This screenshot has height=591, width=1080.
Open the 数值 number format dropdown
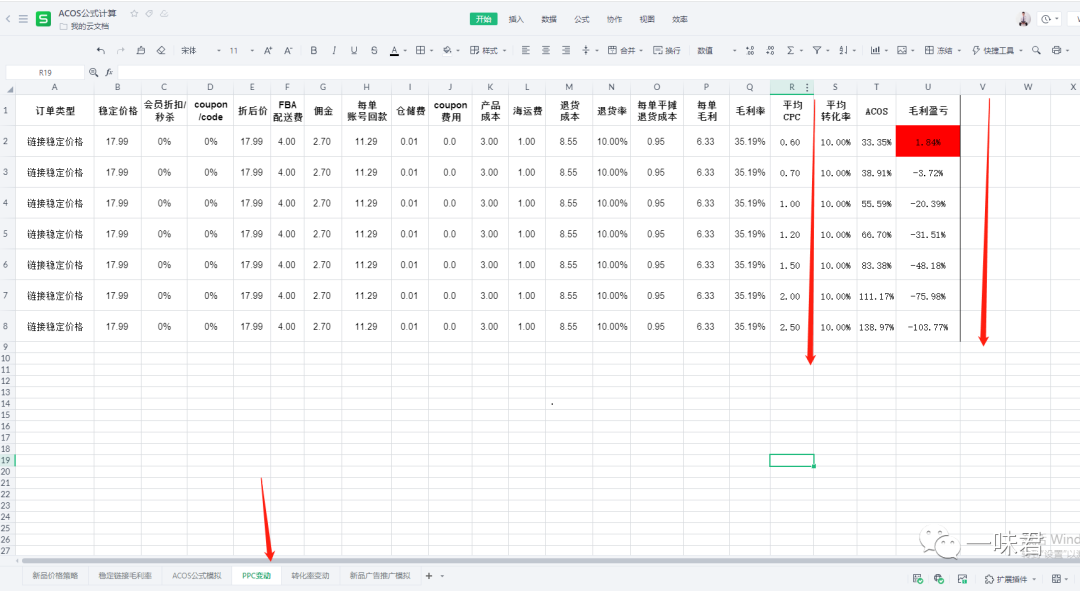click(716, 50)
